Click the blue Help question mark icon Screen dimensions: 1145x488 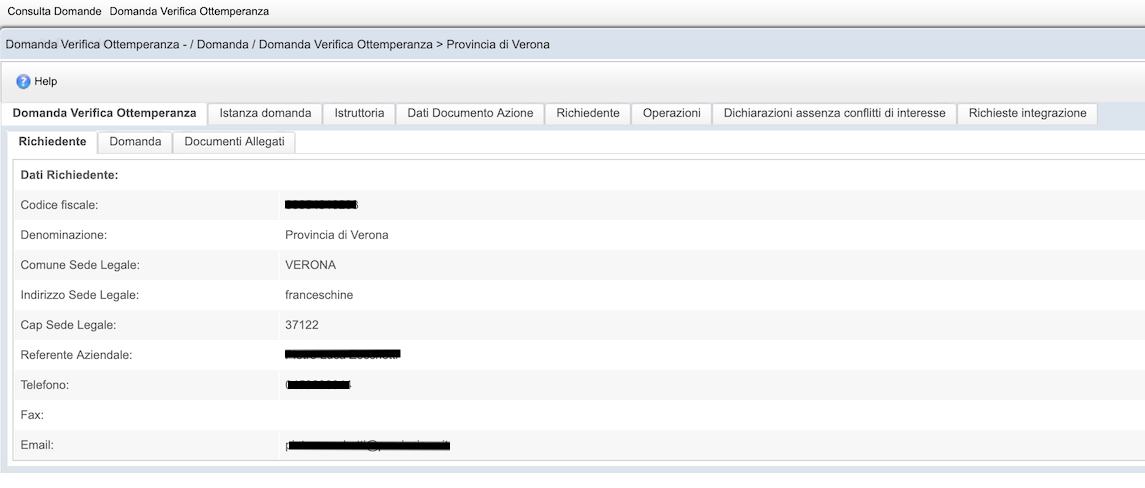click(23, 81)
